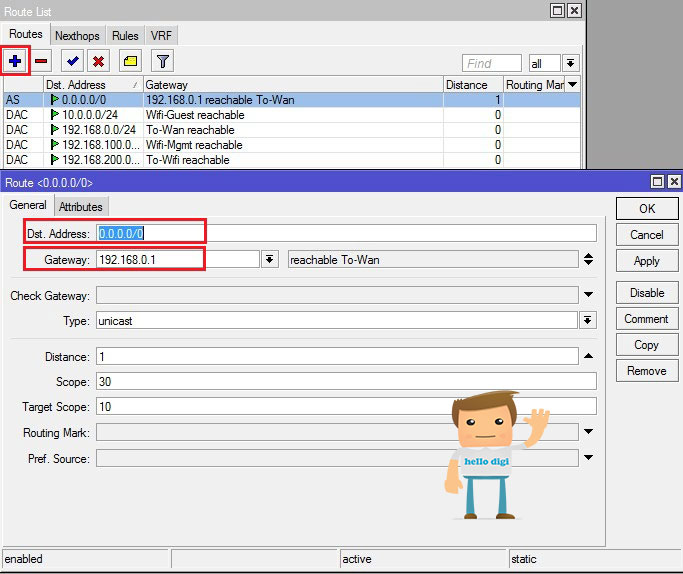Expand the Pref. Source field arrow
This screenshot has height=574, width=683.
tap(588, 458)
